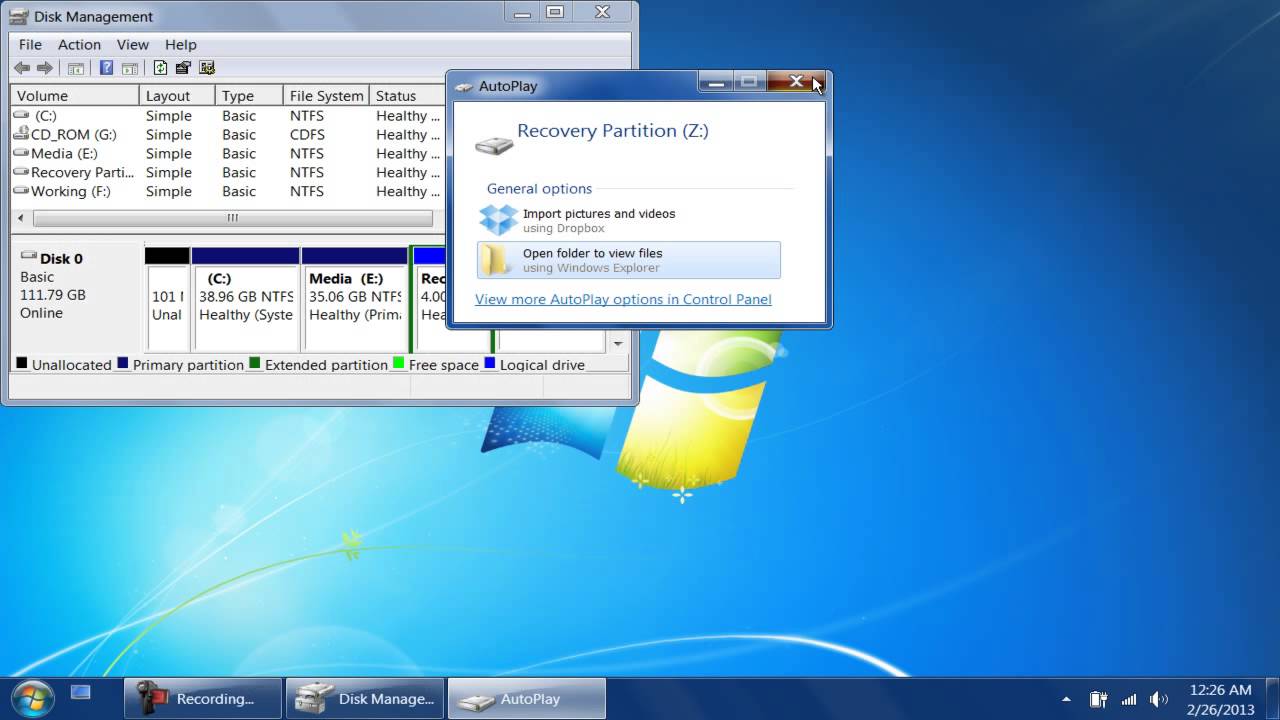Click the network signal tray icon

[x=1129, y=699]
